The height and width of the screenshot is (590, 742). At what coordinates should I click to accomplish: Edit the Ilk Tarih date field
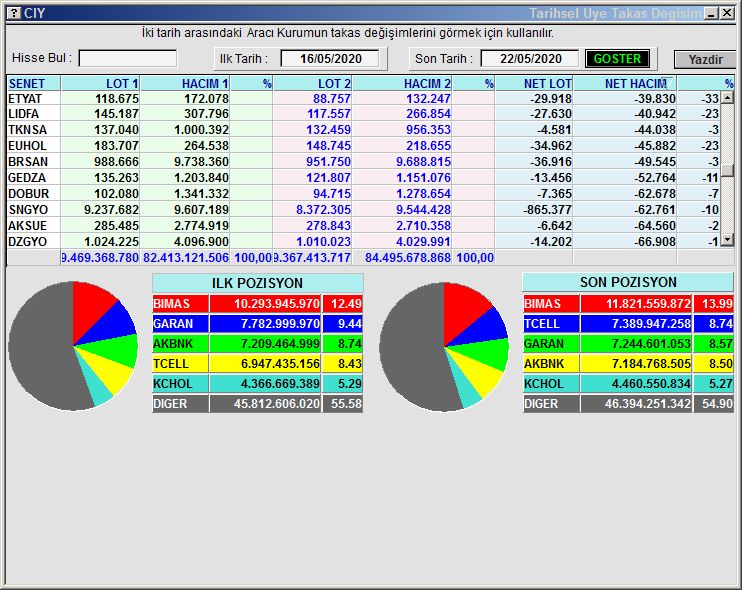pos(330,59)
